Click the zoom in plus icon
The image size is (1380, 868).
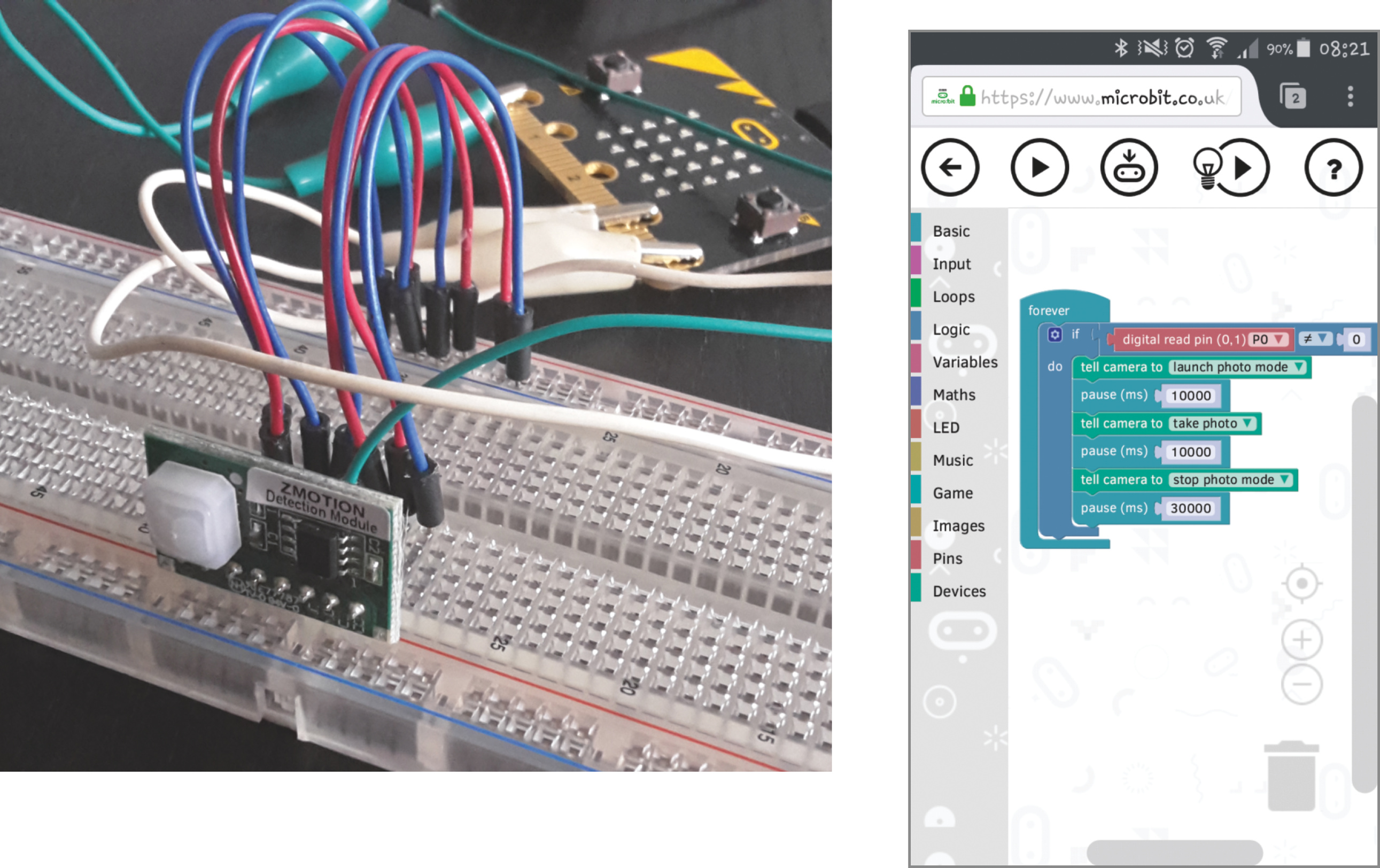1301,639
